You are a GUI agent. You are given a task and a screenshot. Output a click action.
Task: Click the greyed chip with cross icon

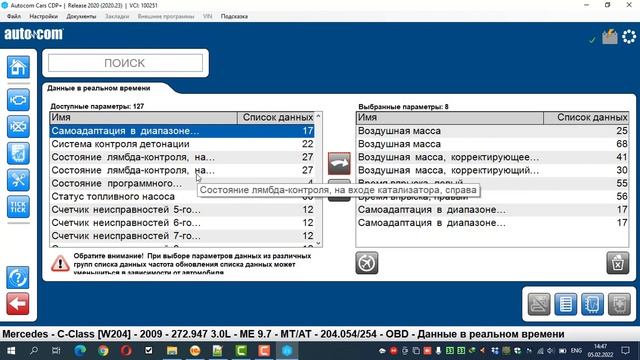(620, 304)
